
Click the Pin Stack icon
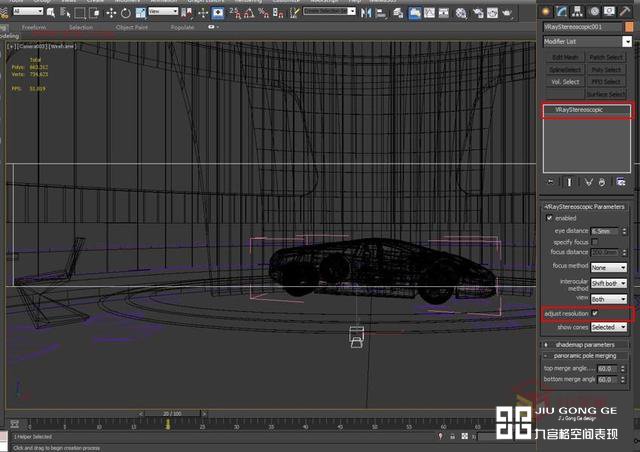pyautogui.click(x=549, y=181)
